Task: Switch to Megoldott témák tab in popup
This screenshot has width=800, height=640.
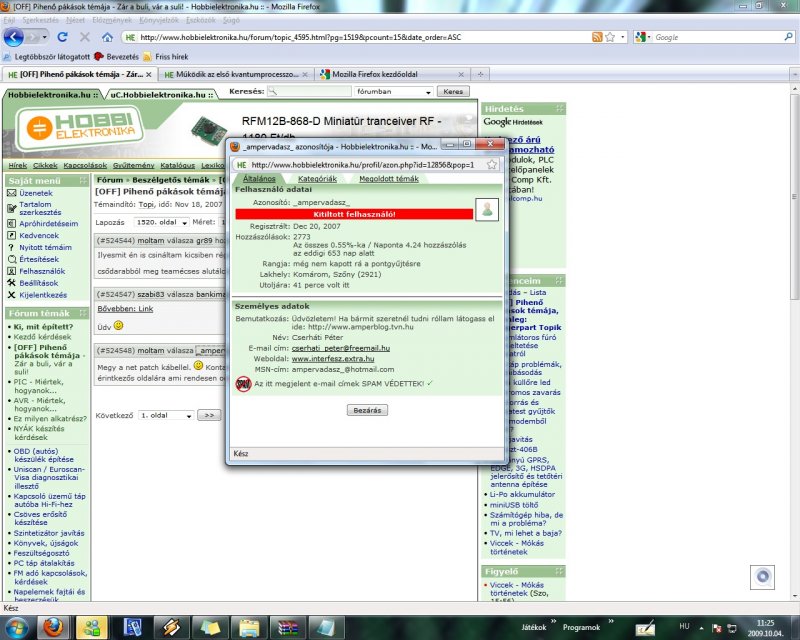Action: point(389,179)
